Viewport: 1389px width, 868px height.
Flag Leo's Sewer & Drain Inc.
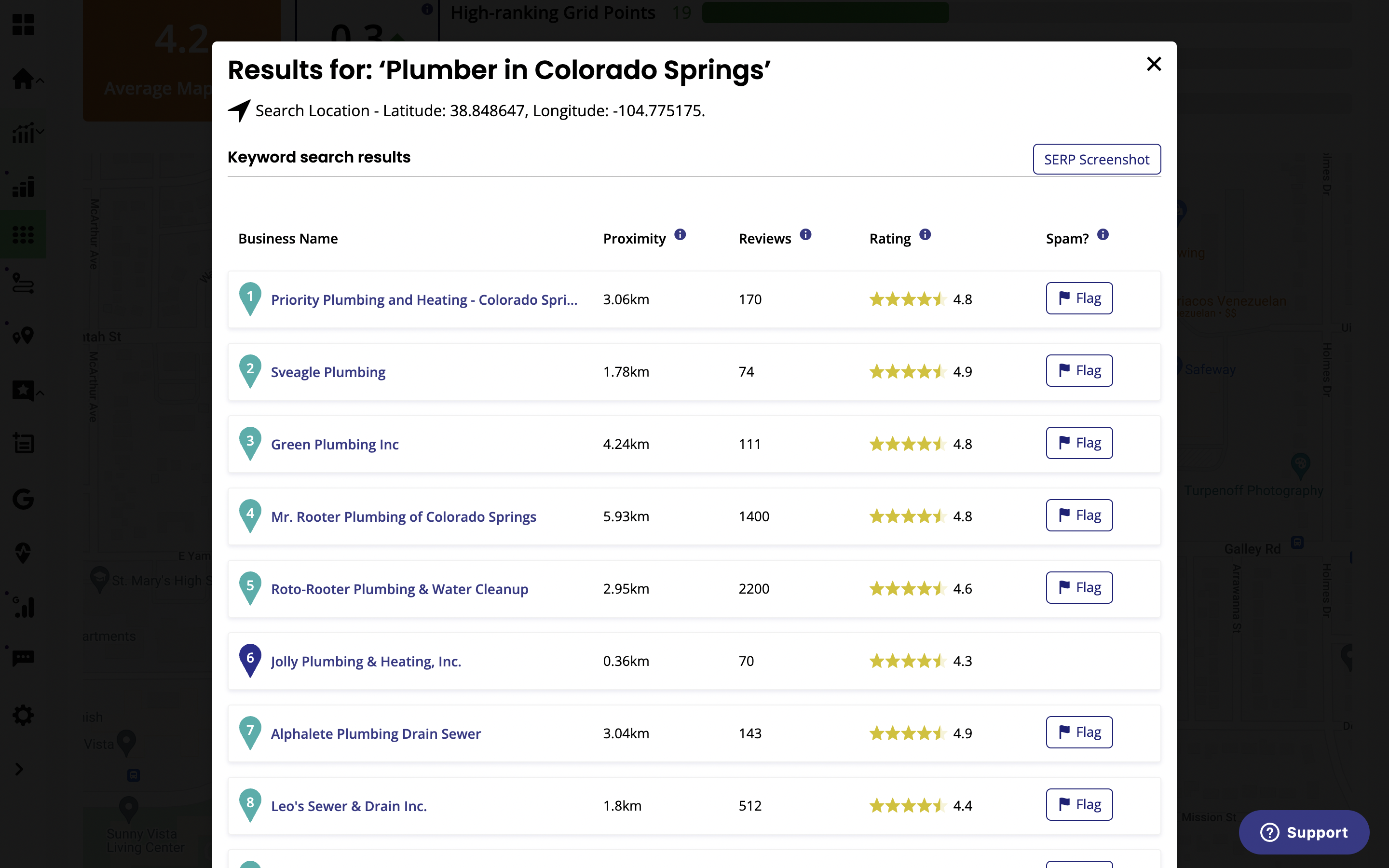click(x=1079, y=805)
